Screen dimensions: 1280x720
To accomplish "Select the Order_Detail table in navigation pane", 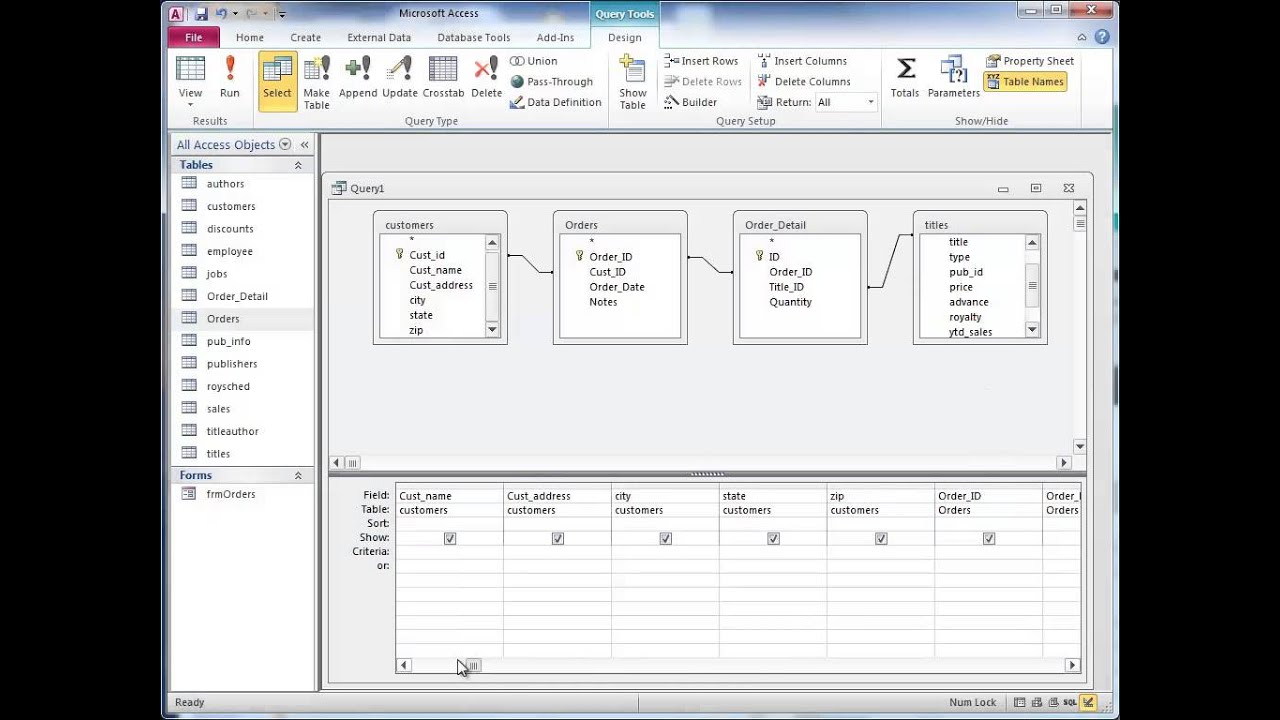I will pyautogui.click(x=237, y=296).
